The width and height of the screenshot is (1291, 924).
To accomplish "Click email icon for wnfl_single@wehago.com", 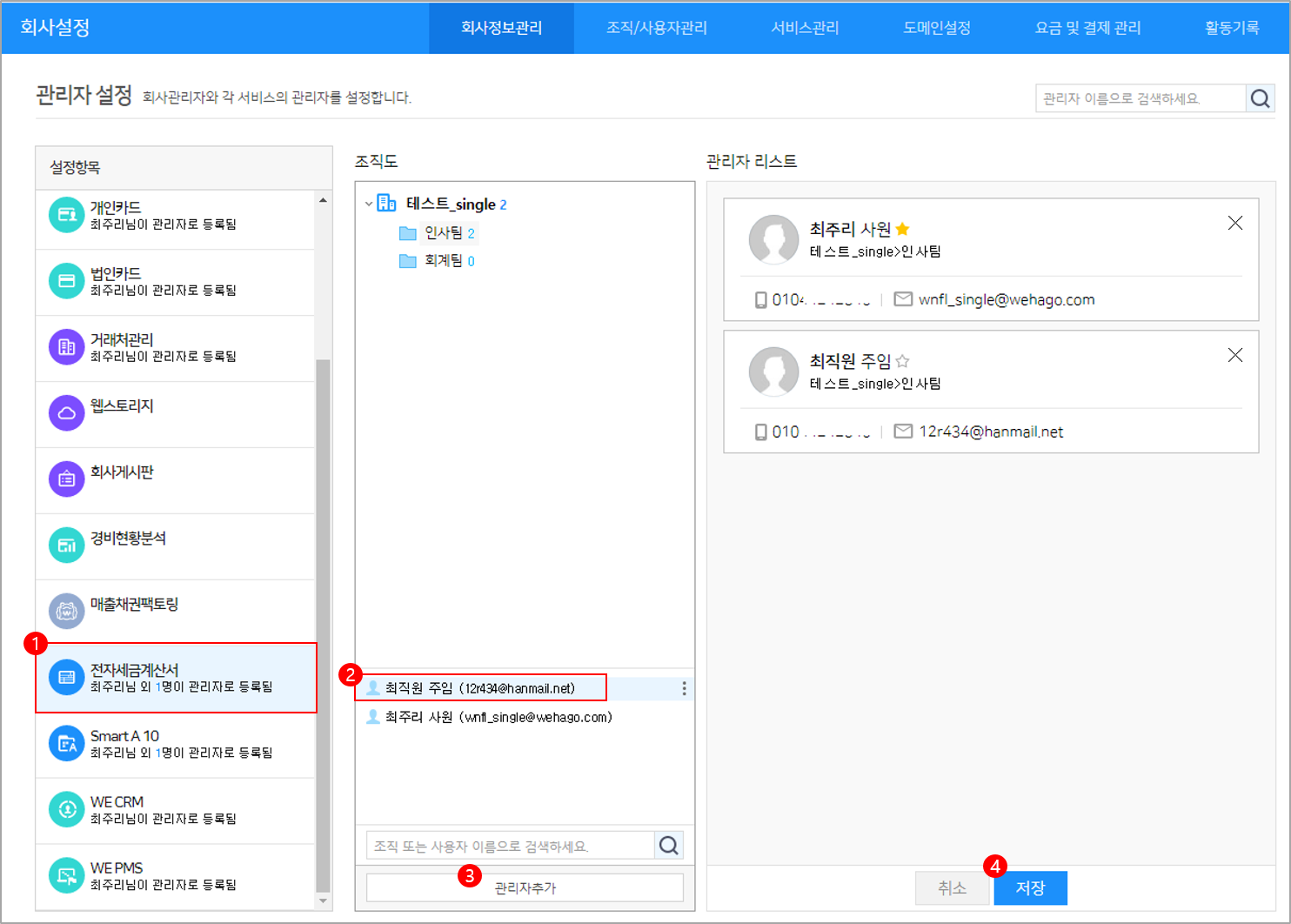I will pos(903,299).
